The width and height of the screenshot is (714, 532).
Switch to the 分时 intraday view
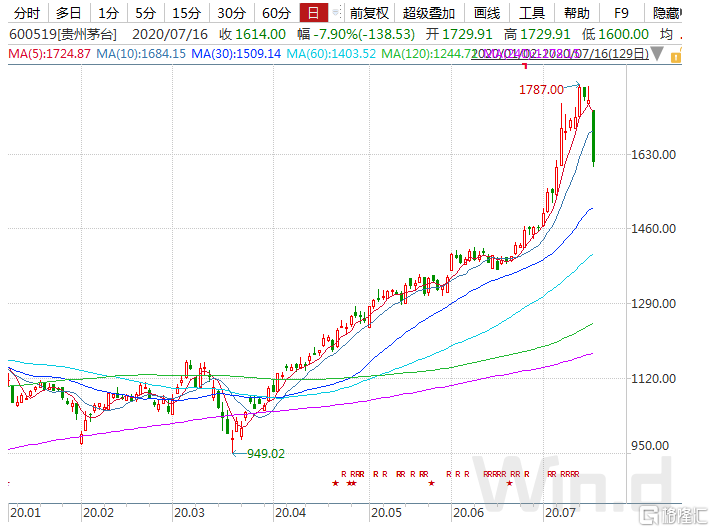point(27,13)
